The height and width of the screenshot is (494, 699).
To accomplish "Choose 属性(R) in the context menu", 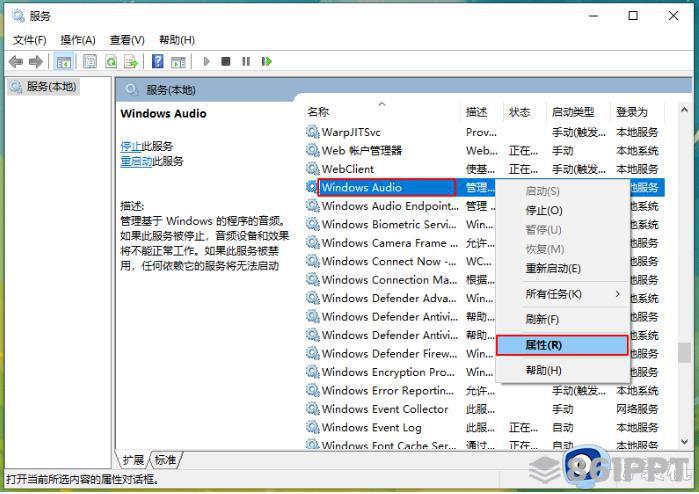I will (x=562, y=345).
